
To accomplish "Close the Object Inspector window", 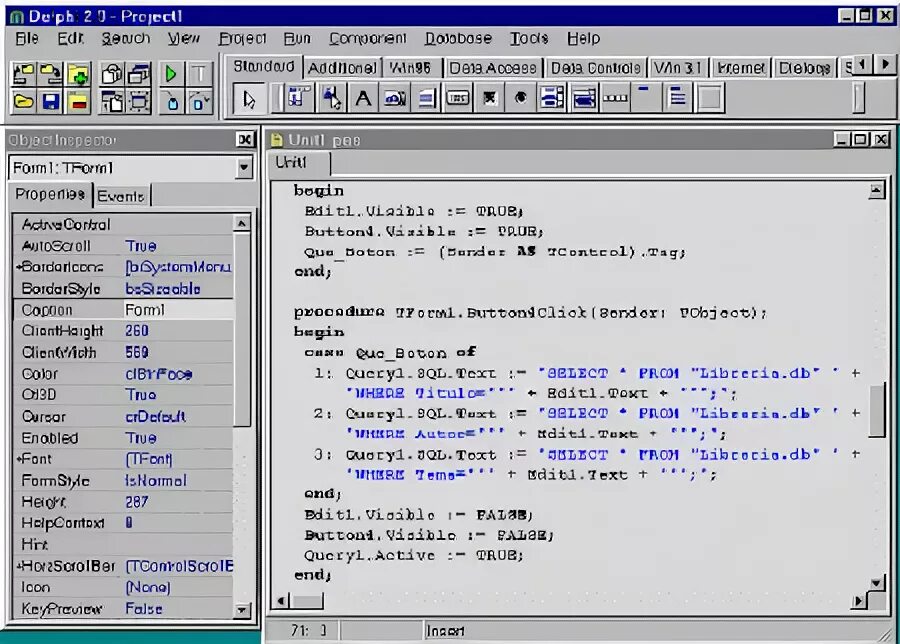I will pyautogui.click(x=245, y=139).
